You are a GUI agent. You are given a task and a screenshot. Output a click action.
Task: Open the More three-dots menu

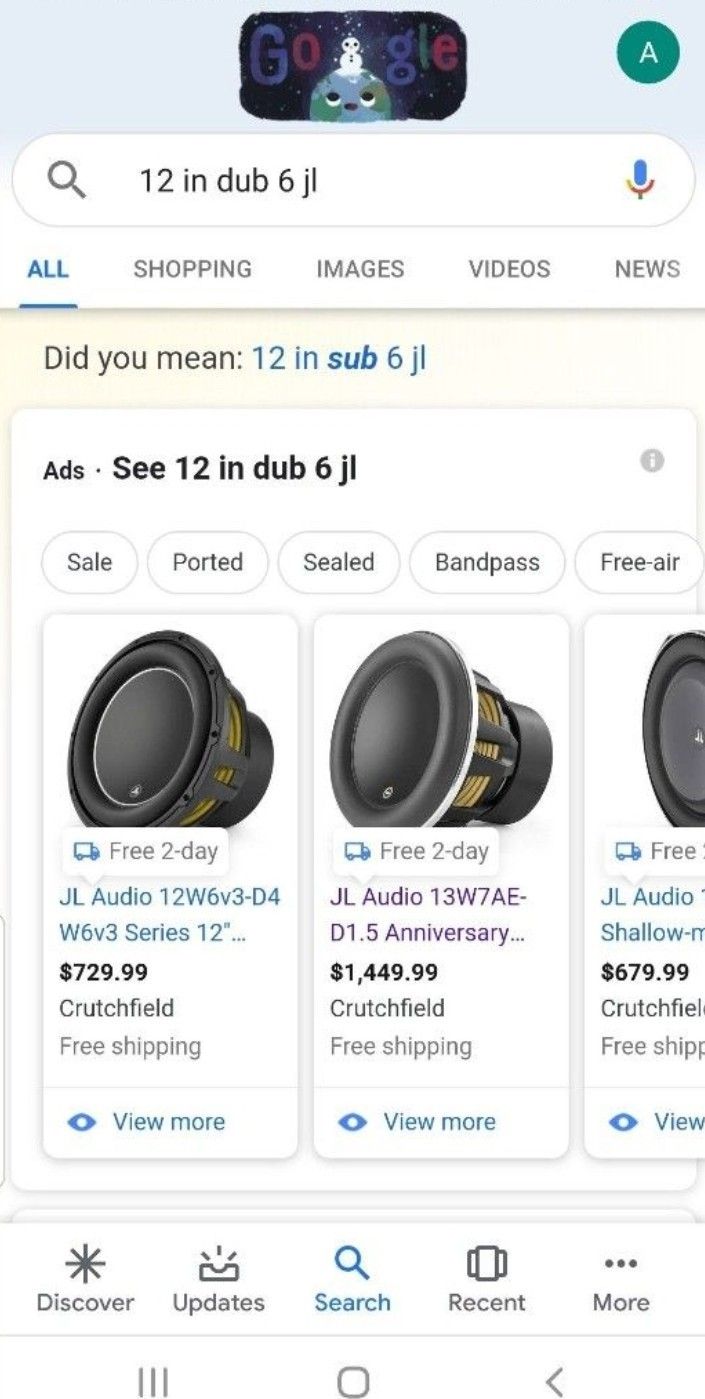pyautogui.click(x=620, y=1265)
